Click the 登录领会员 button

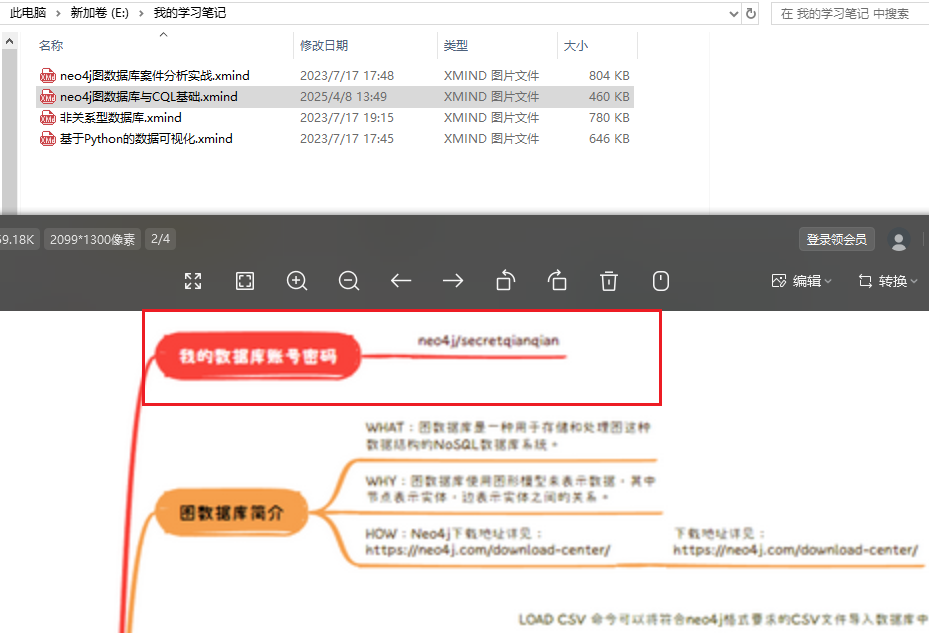pos(837,239)
